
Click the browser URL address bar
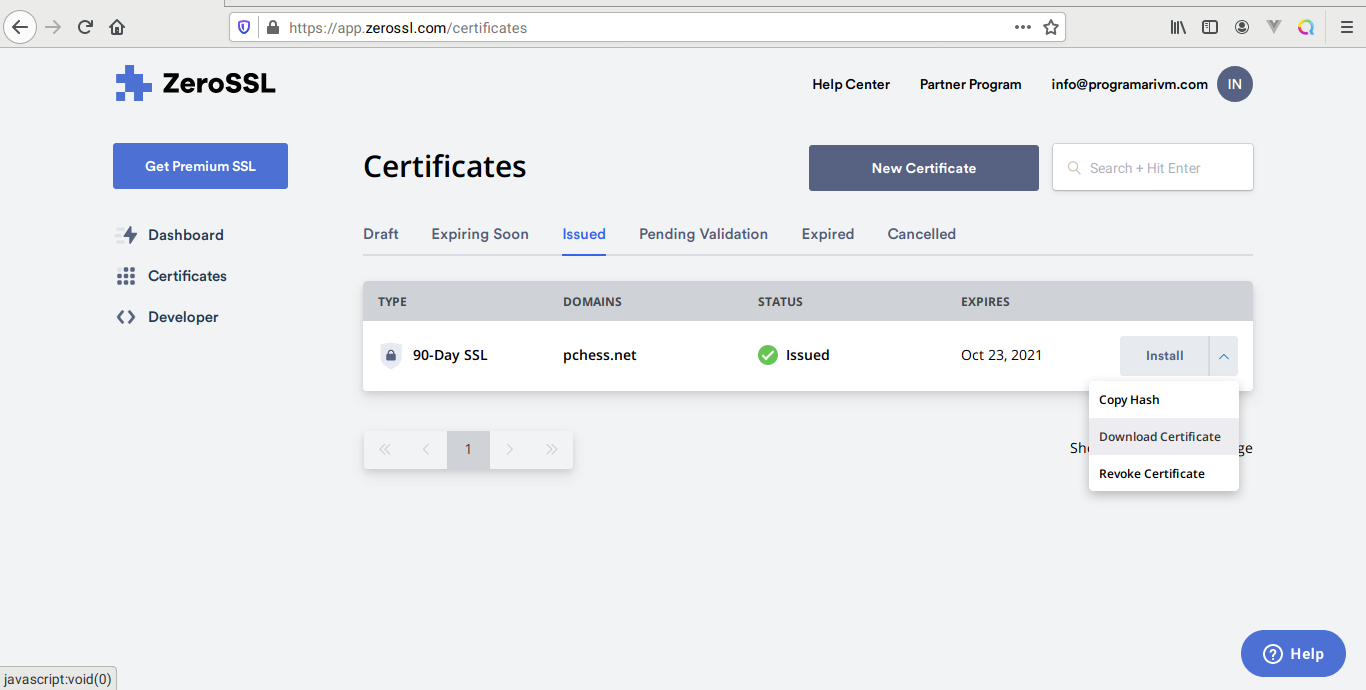(648, 28)
